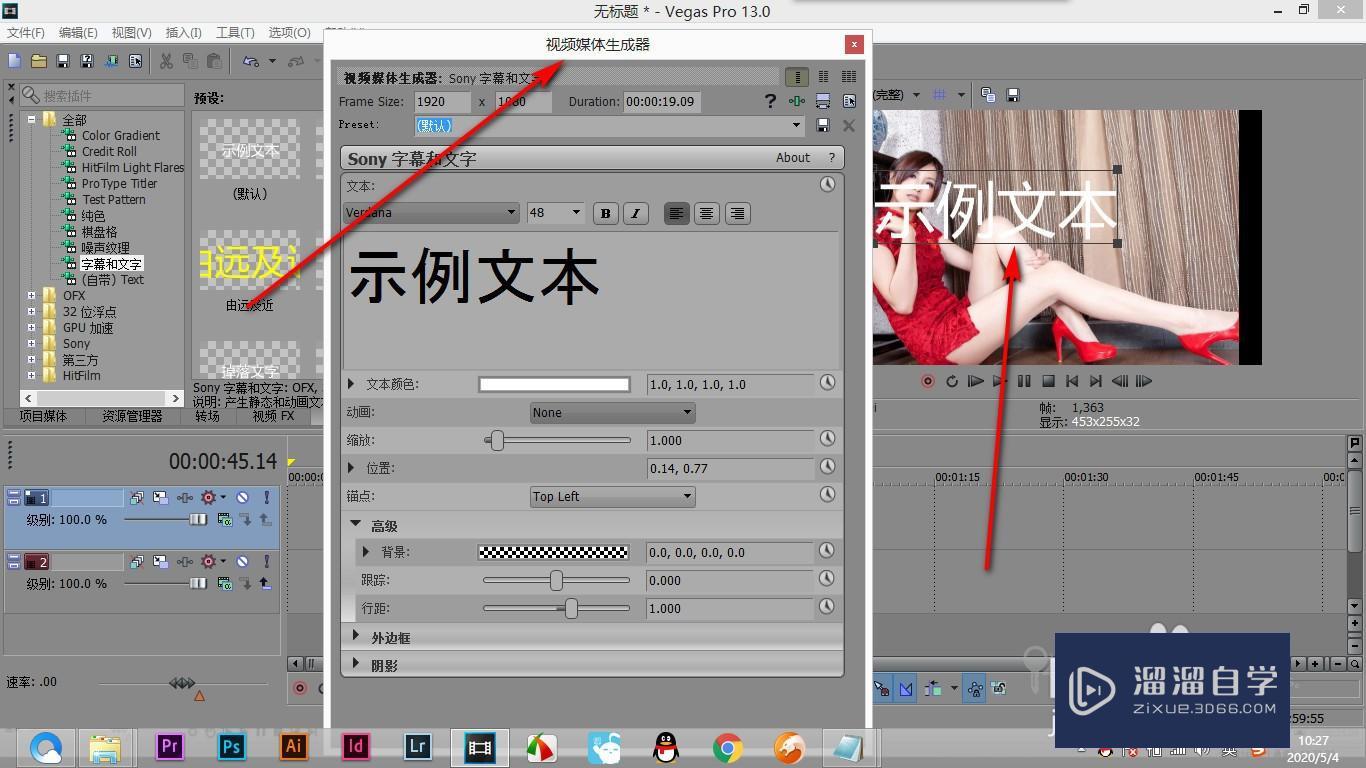Click animation clock icon for 锚点 row

[x=827, y=495]
